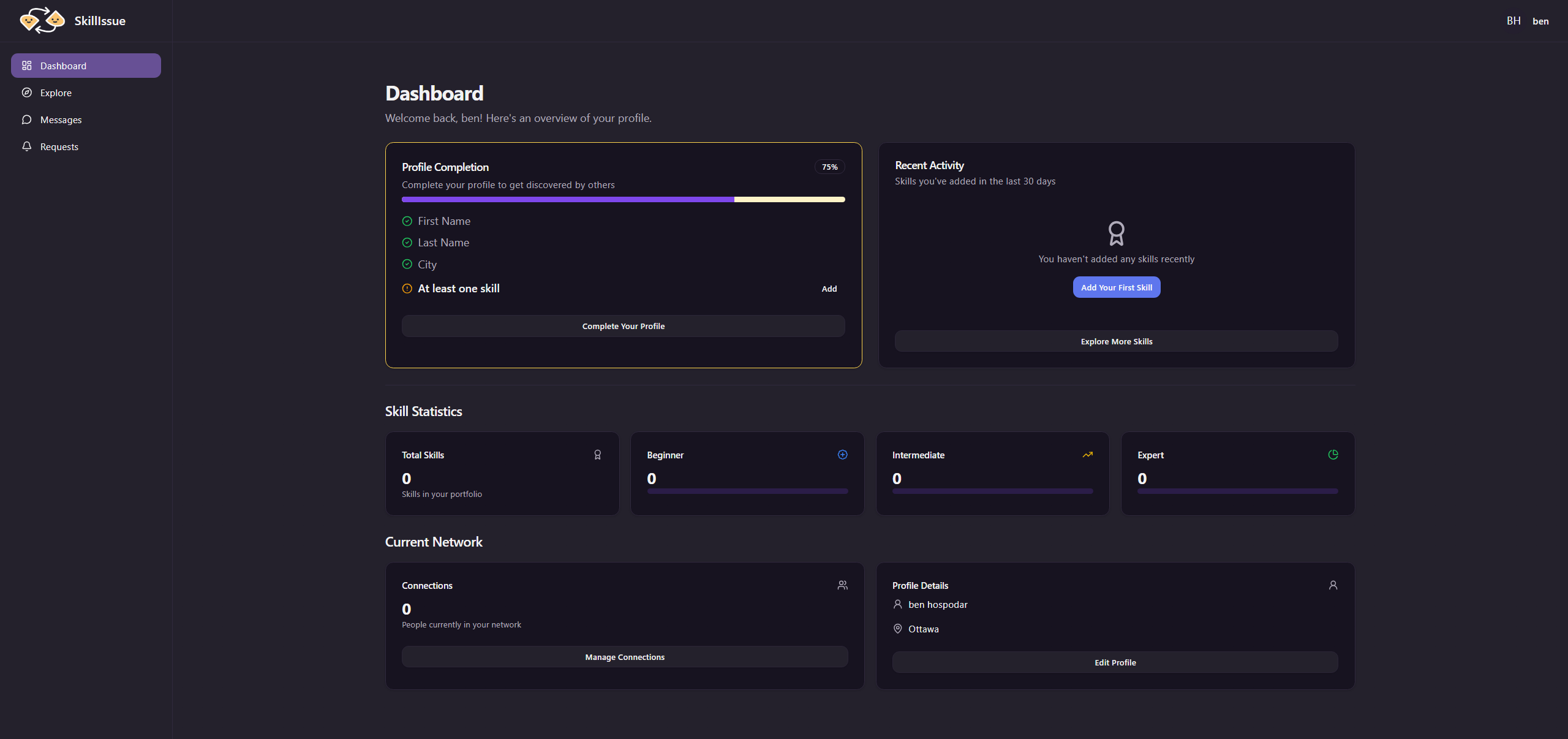Open the Explore page from sidebar
The width and height of the screenshot is (1568, 739).
tap(56, 93)
